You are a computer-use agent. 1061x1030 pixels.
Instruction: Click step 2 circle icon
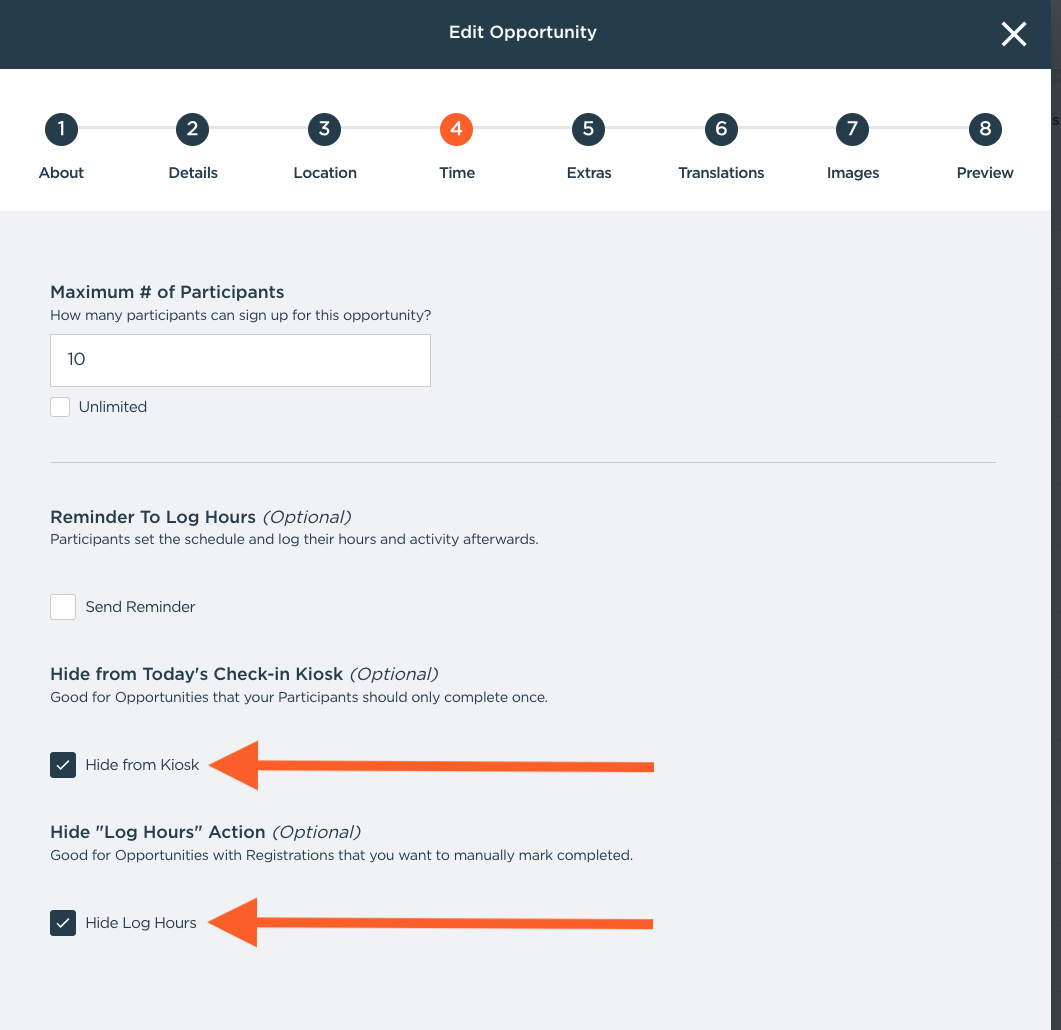click(192, 129)
